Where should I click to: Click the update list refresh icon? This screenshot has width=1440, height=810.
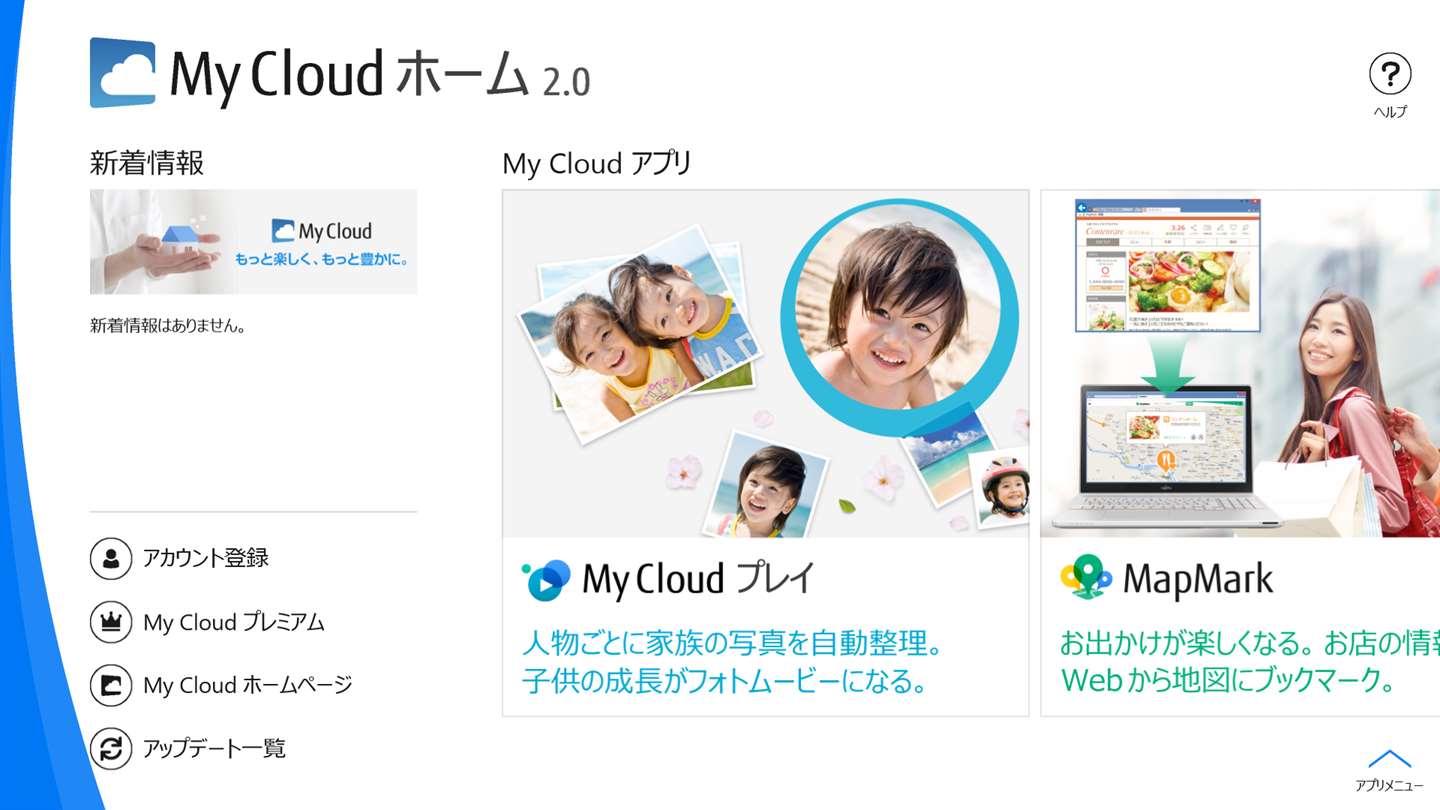pos(111,748)
